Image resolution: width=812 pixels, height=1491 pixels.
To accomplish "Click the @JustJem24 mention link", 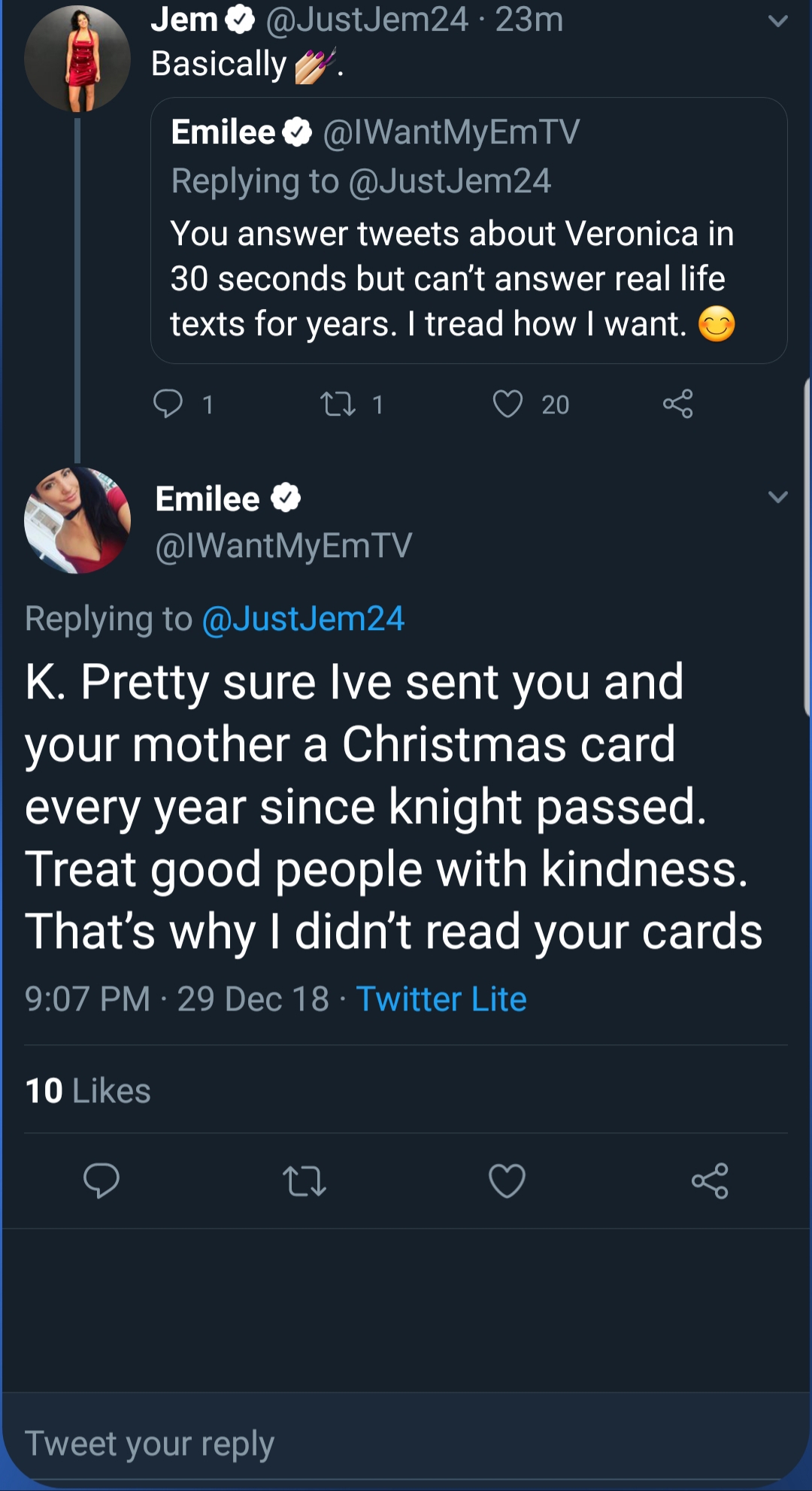I will click(304, 619).
